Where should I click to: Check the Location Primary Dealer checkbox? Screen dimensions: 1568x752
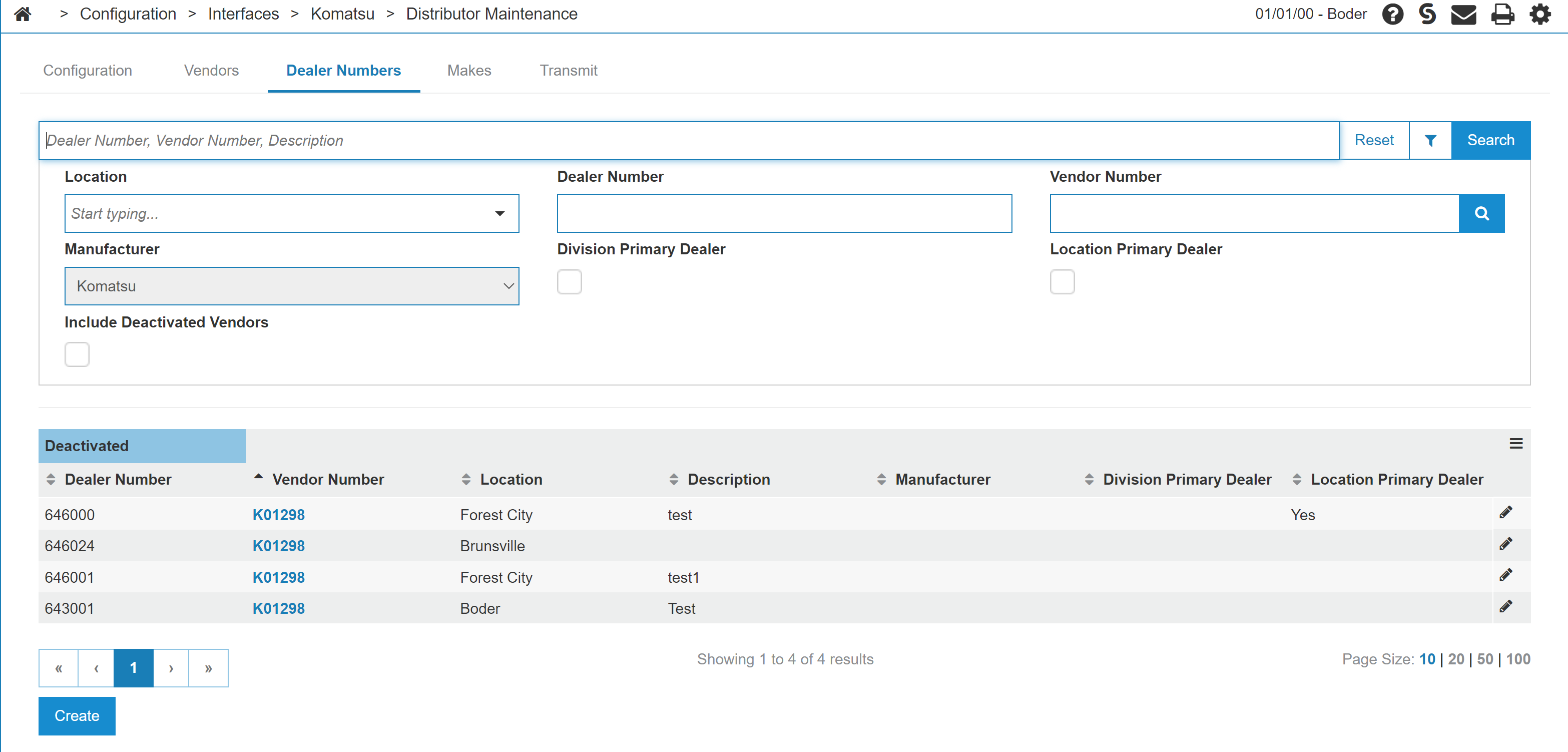click(1062, 282)
